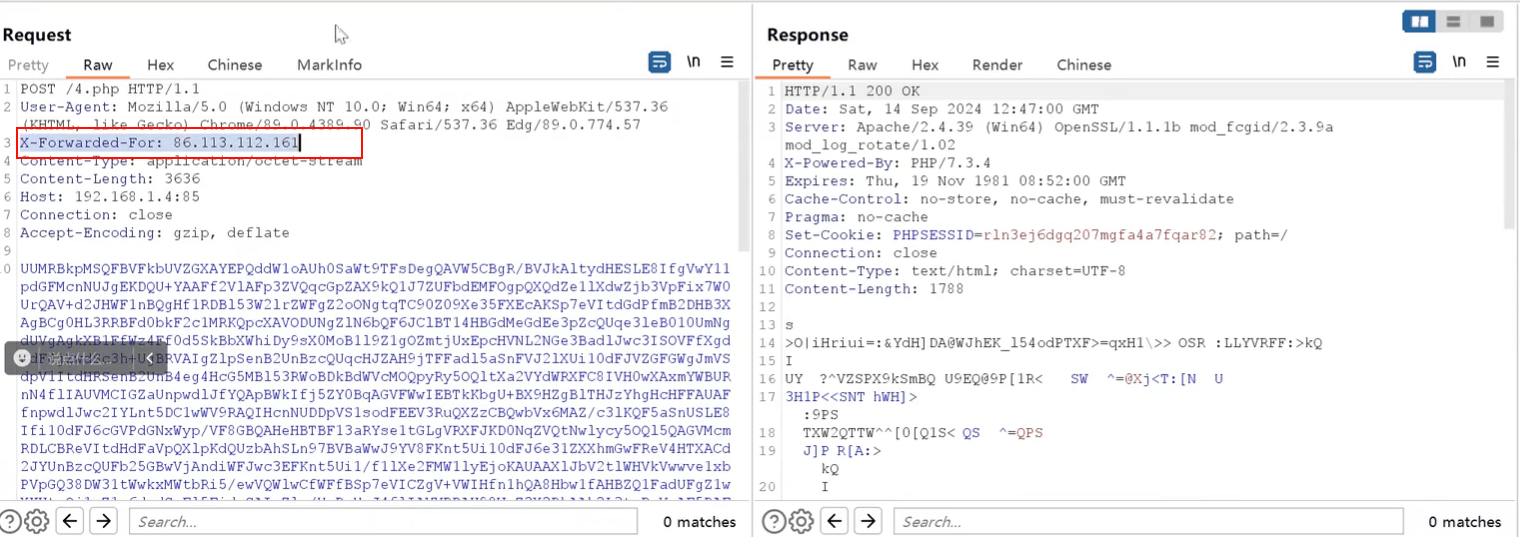Image resolution: width=1520 pixels, height=537 pixels.
Task: Click the 'Accept-Encoding: gzip, deflate' line
Action: pos(155,232)
